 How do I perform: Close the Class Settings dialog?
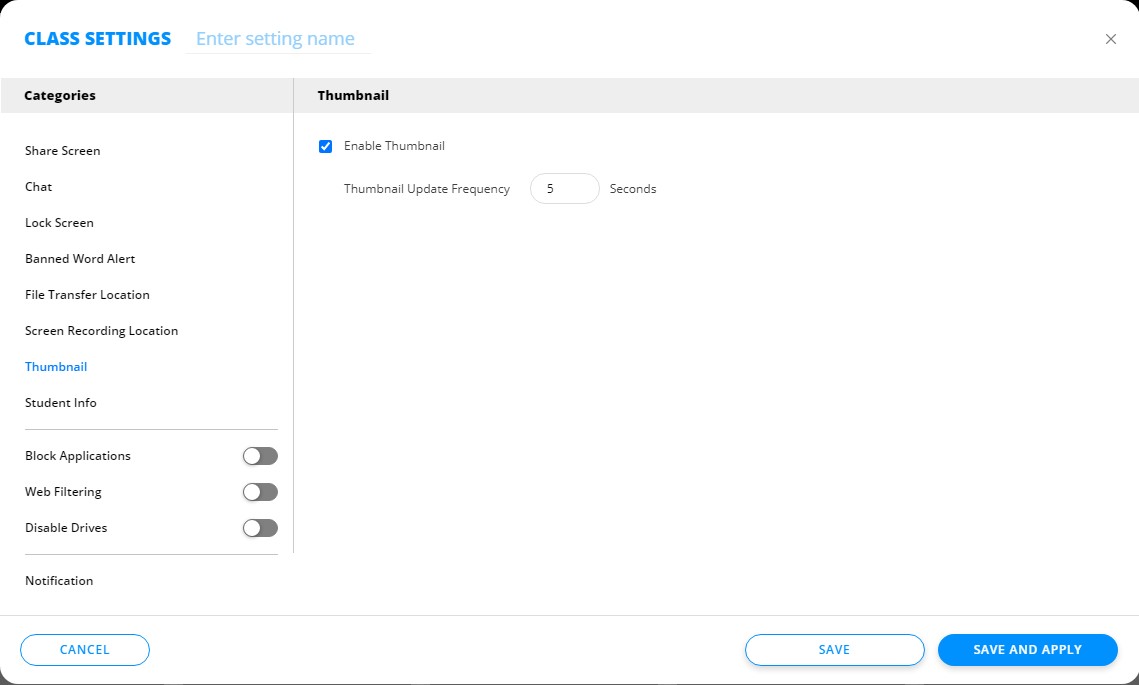coord(1110,39)
